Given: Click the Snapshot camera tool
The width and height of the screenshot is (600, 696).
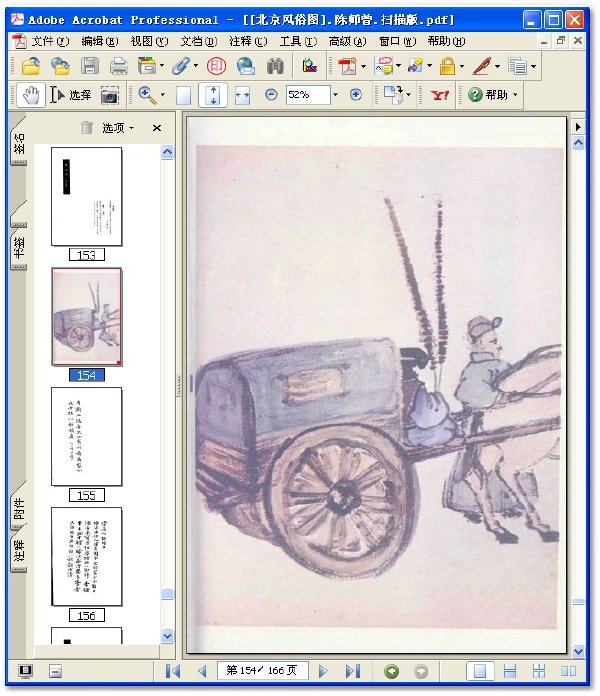Looking at the screenshot, I should click(x=110, y=95).
